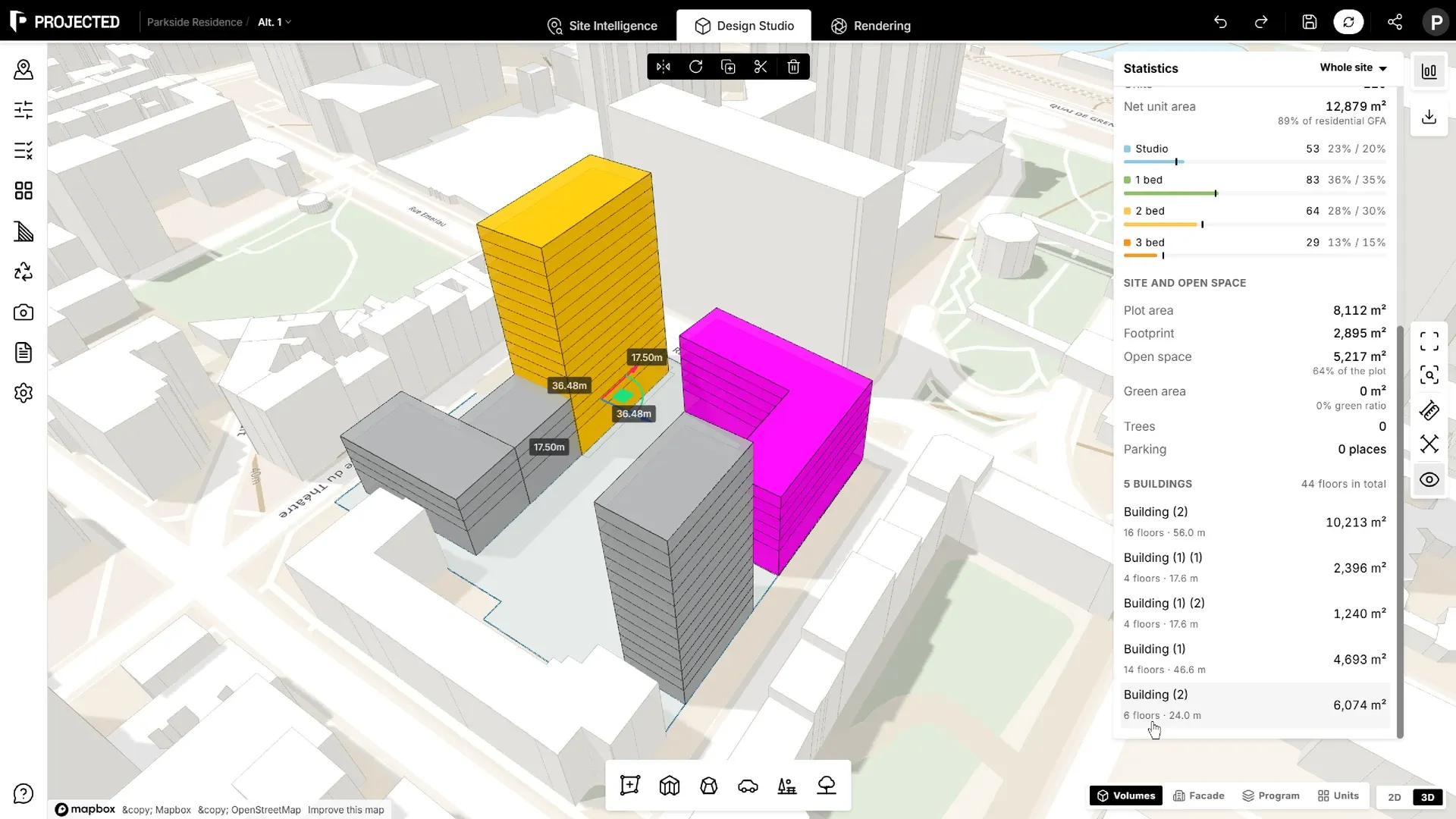The image size is (1456, 819).
Task: Open the settings gear in sidebar
Action: pyautogui.click(x=24, y=393)
